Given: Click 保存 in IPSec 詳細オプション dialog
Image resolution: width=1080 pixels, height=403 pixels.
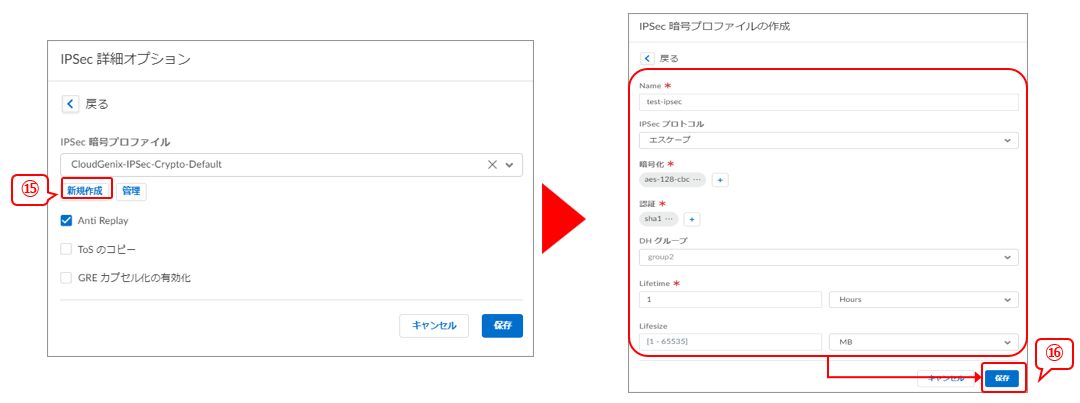Looking at the screenshot, I should click(x=502, y=326).
